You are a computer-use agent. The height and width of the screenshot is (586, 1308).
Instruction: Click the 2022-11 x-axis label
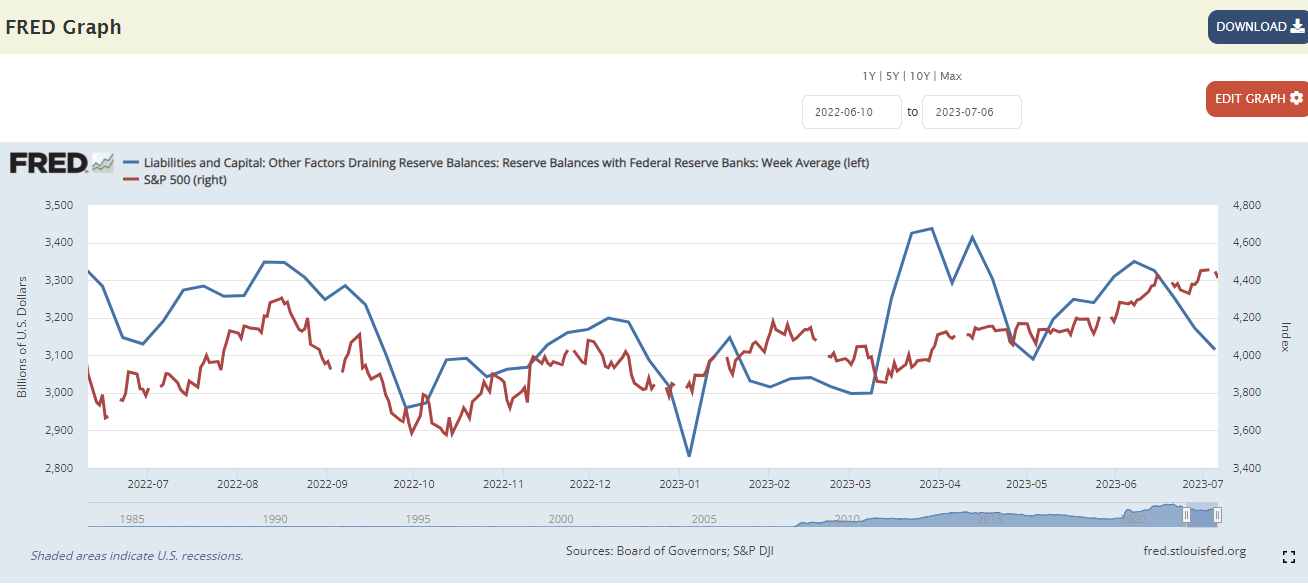(504, 483)
